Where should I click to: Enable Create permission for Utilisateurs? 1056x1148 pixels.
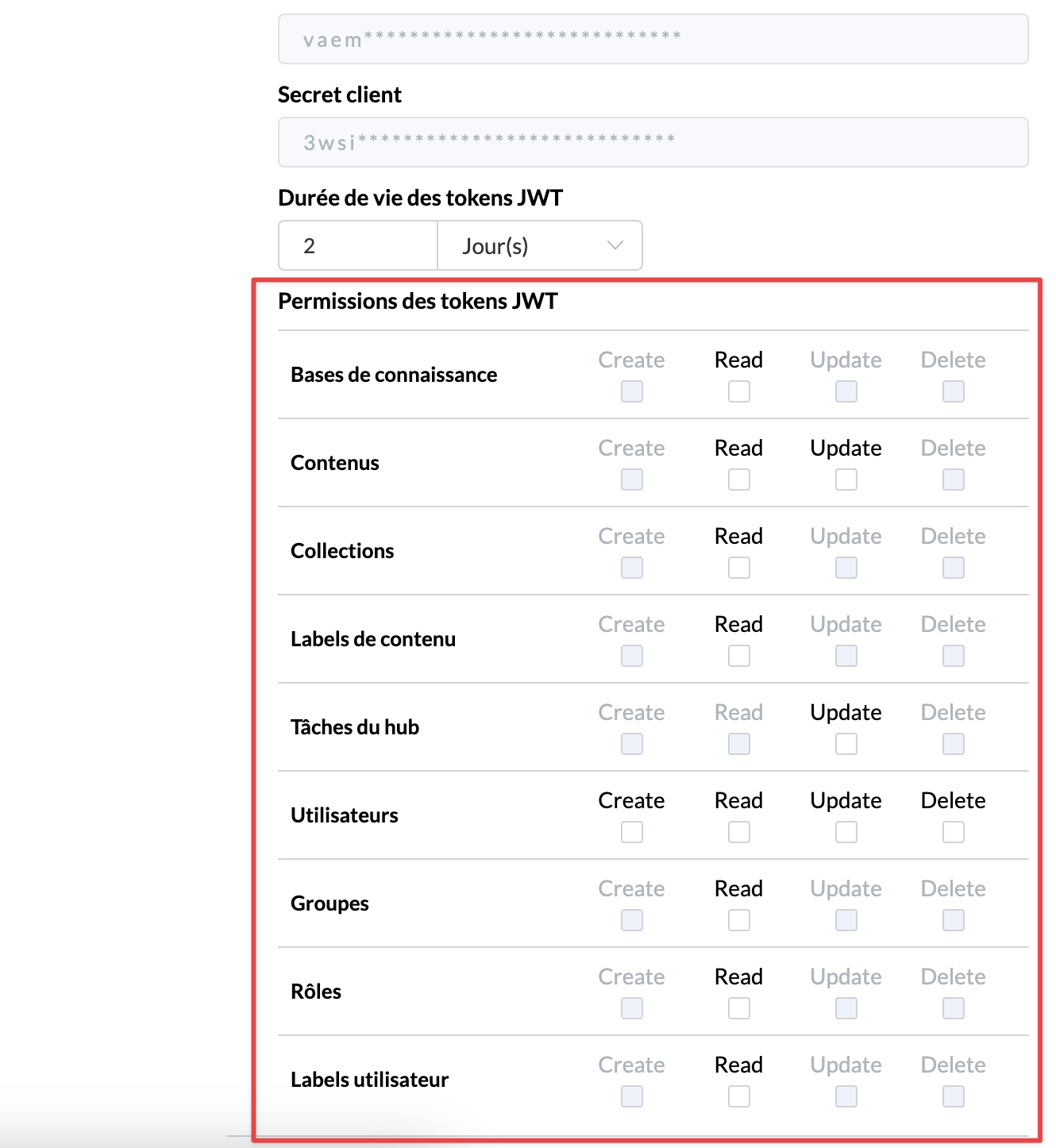[631, 832]
